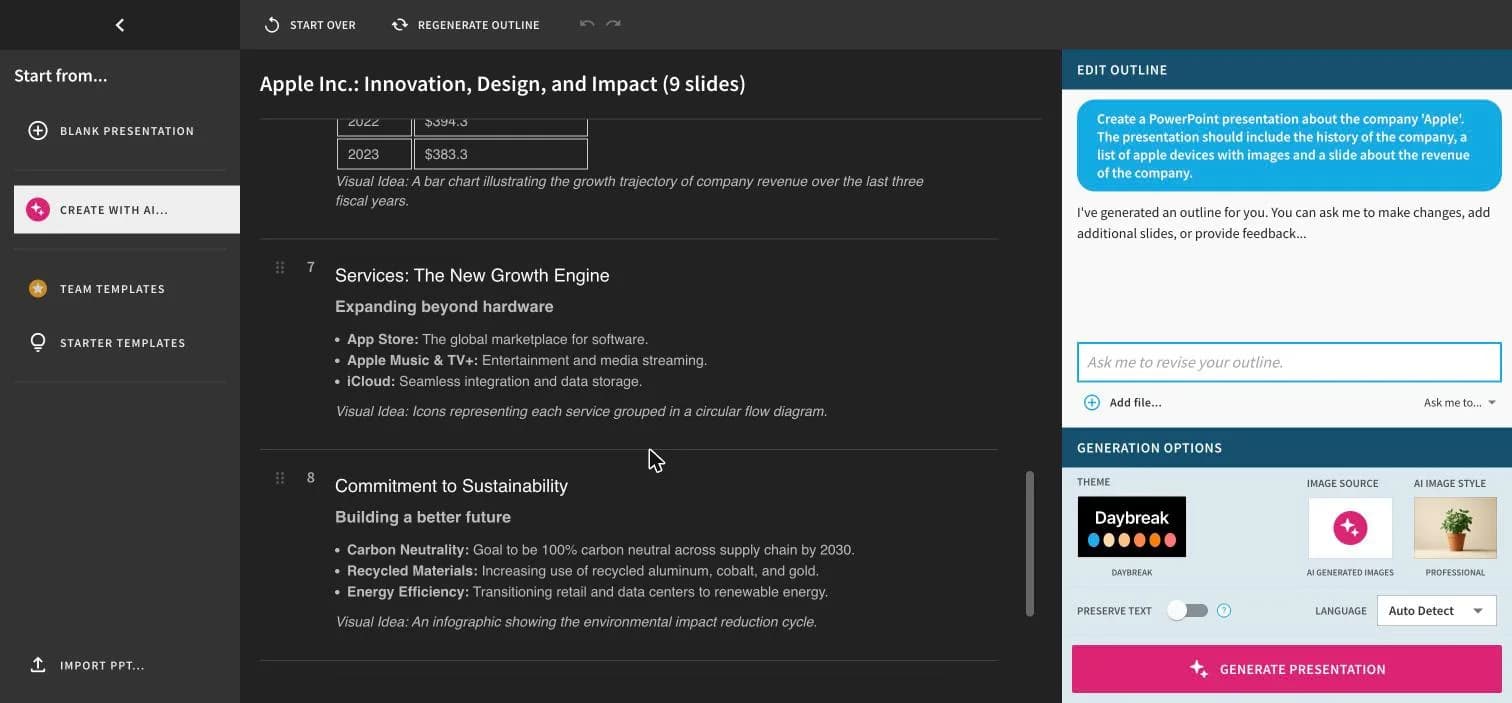Click the blue prompt message bubble
Screen dimensions: 1512x703
pos(1289,146)
